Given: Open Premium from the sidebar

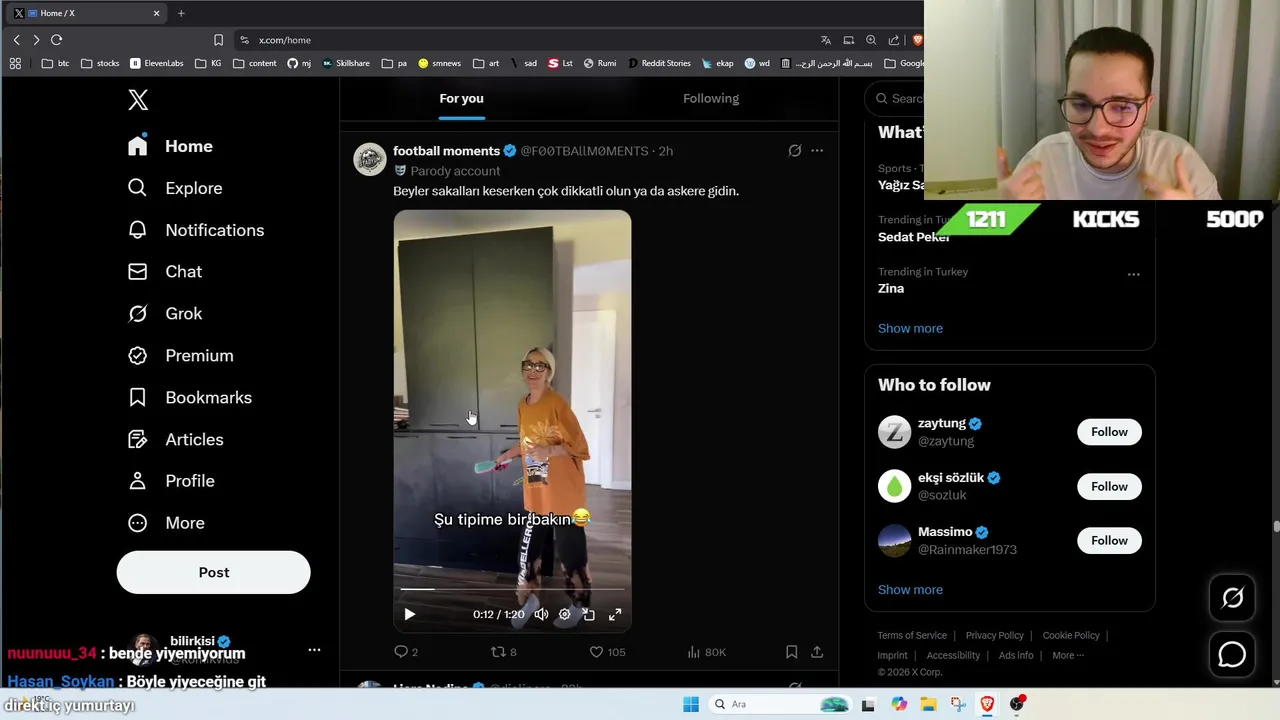Looking at the screenshot, I should 181,356.
